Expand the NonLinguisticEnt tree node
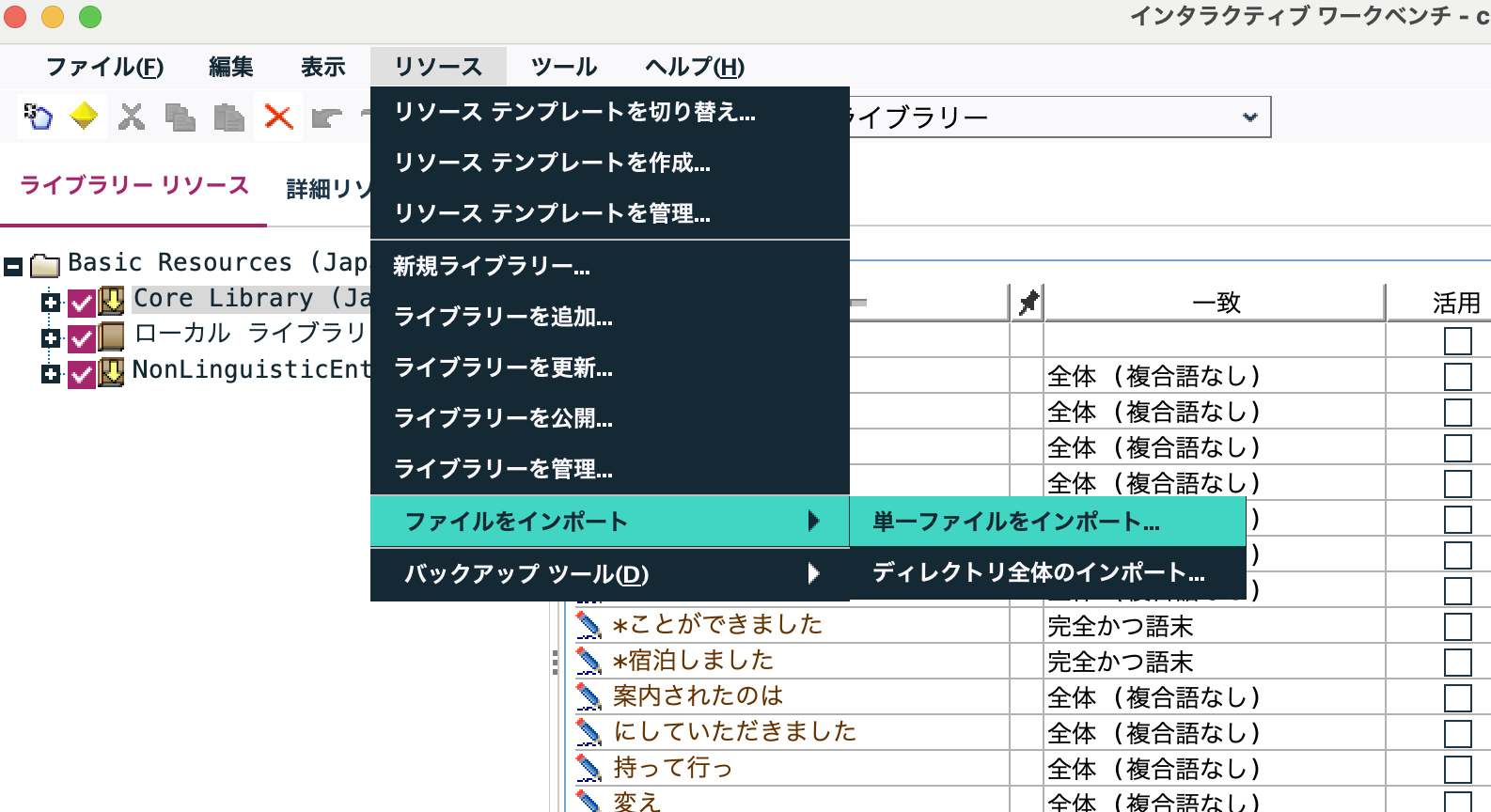 (x=51, y=374)
